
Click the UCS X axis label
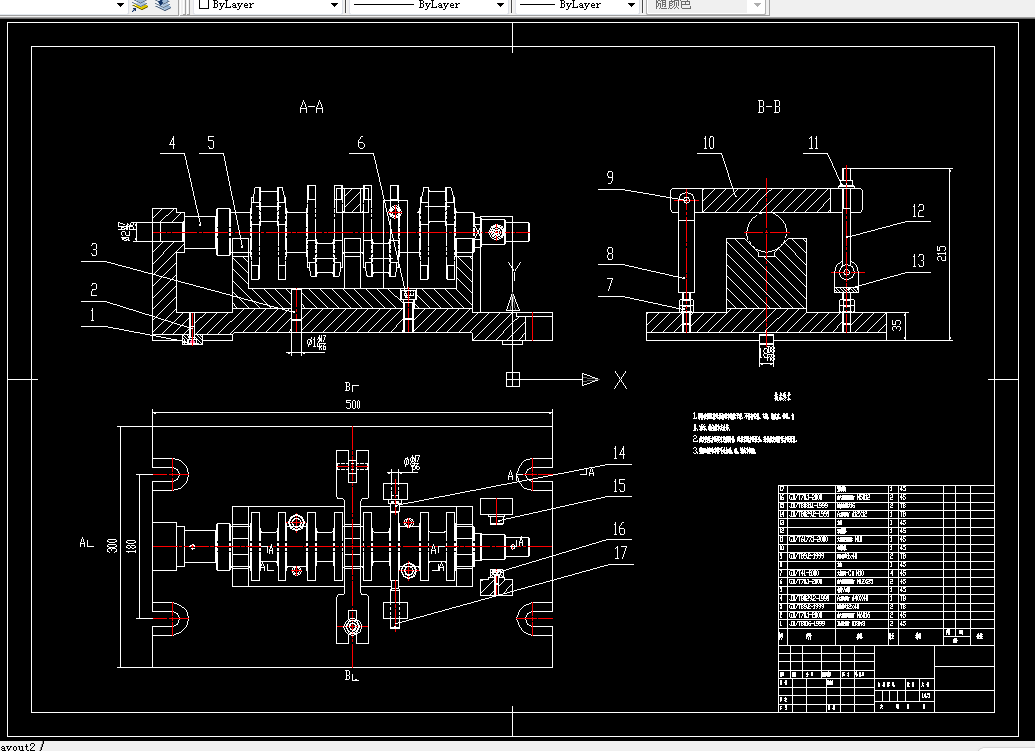(x=620, y=380)
